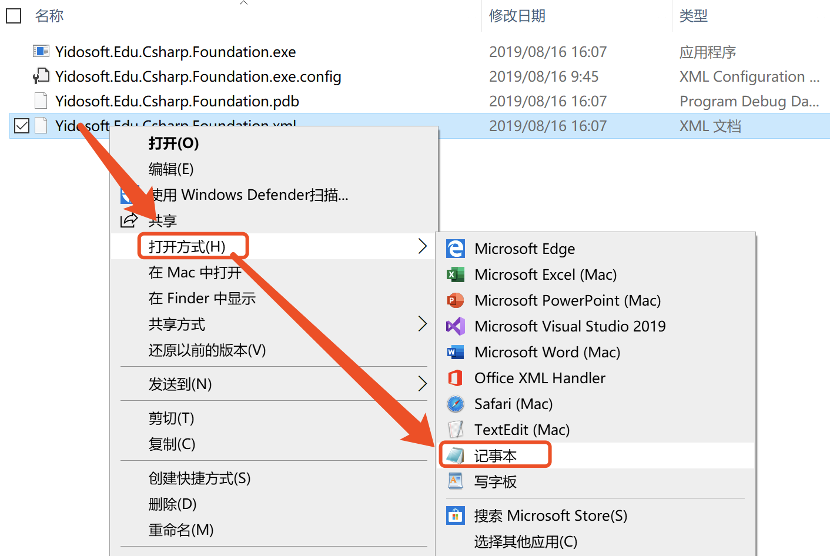Open the 发送到(N) menu entry

tap(180, 384)
